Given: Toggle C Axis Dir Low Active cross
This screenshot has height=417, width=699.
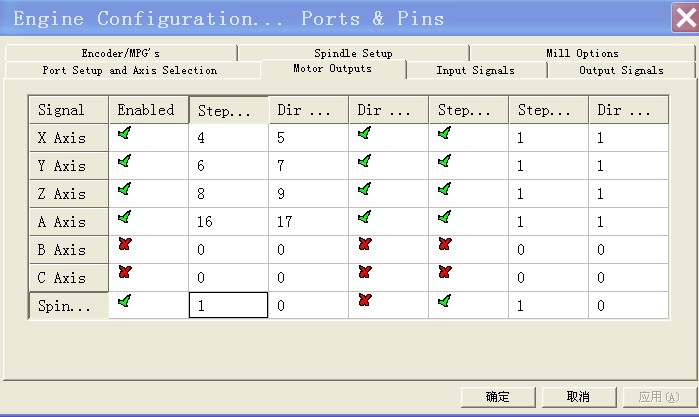Looking at the screenshot, I should pyautogui.click(x=364, y=272).
